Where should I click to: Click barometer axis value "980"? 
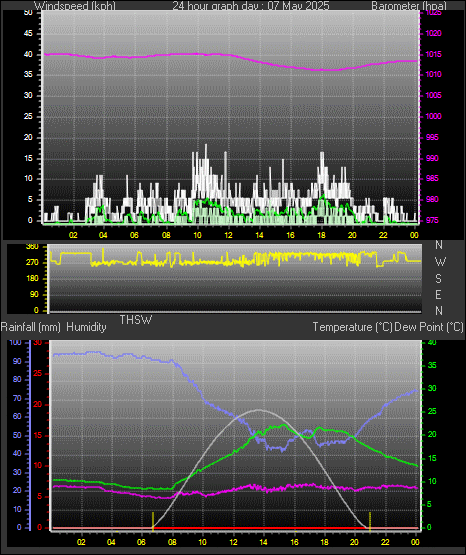(x=432, y=200)
